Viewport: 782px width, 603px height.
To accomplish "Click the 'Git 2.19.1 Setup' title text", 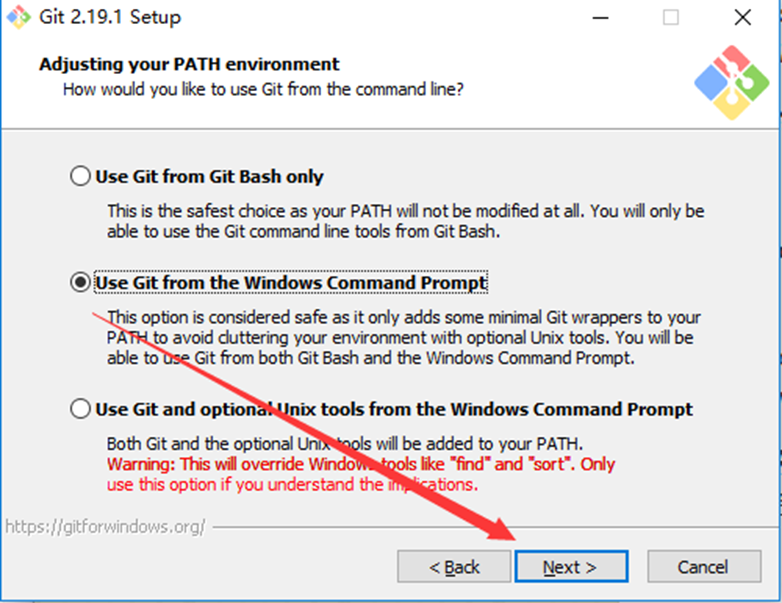I will [x=109, y=17].
